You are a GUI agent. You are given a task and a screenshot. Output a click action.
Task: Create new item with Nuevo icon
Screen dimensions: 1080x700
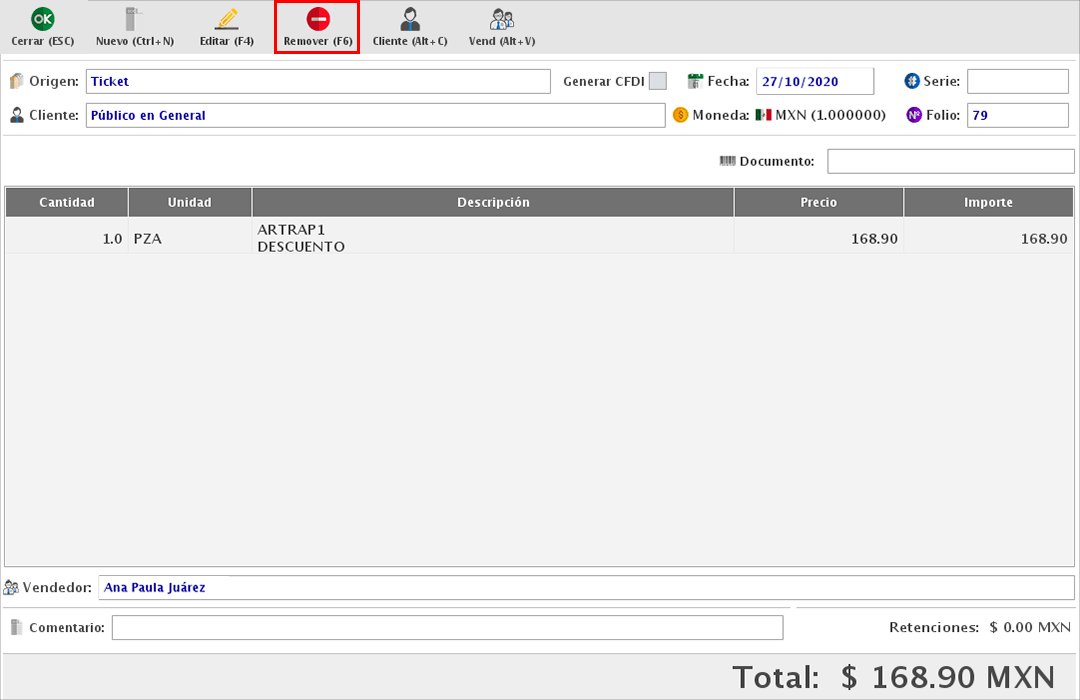[x=134, y=19]
